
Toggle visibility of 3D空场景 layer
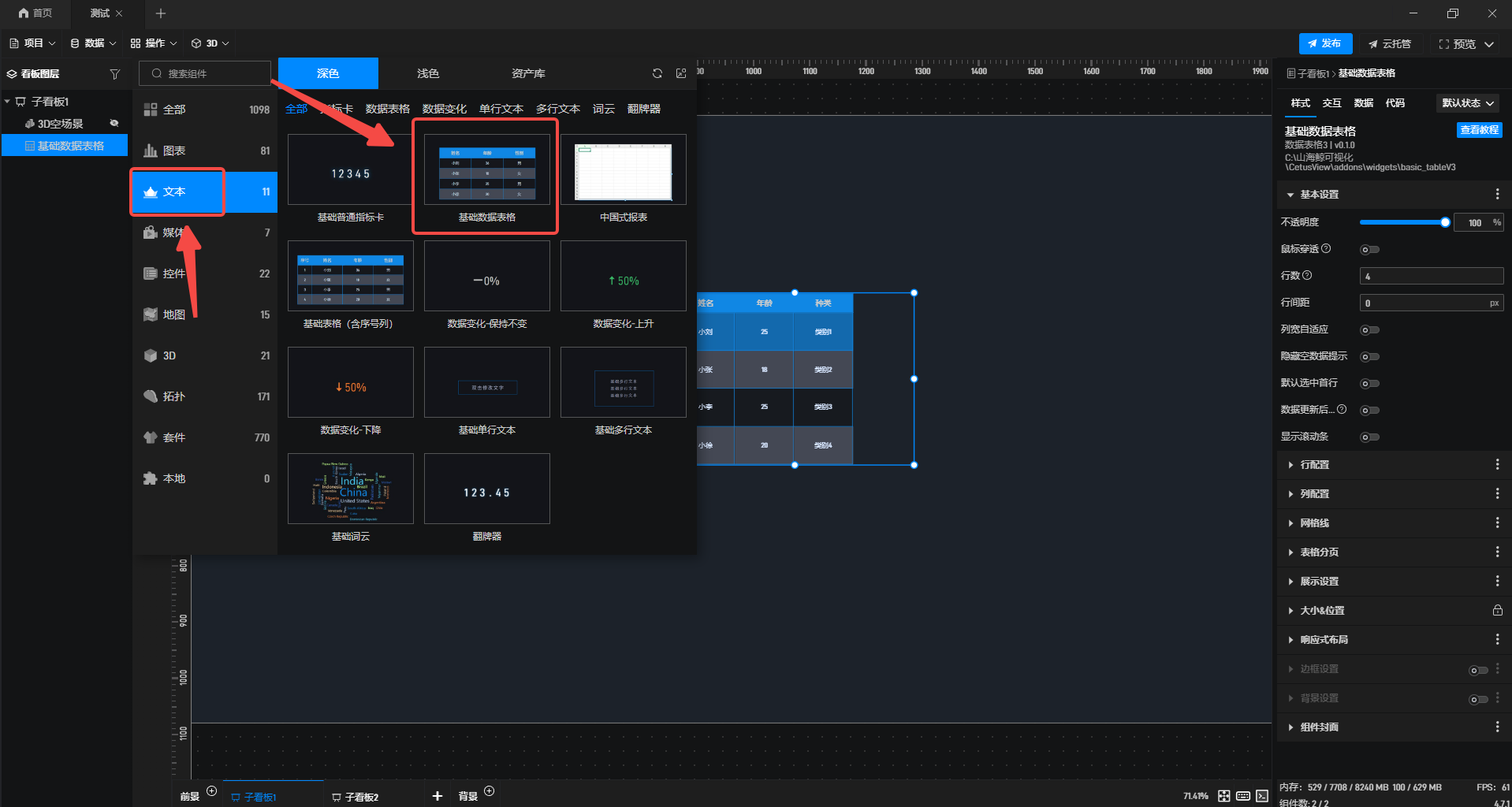(114, 124)
